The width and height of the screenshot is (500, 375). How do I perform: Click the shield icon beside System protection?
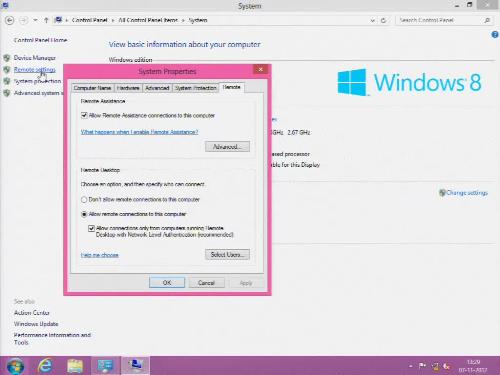[7, 81]
